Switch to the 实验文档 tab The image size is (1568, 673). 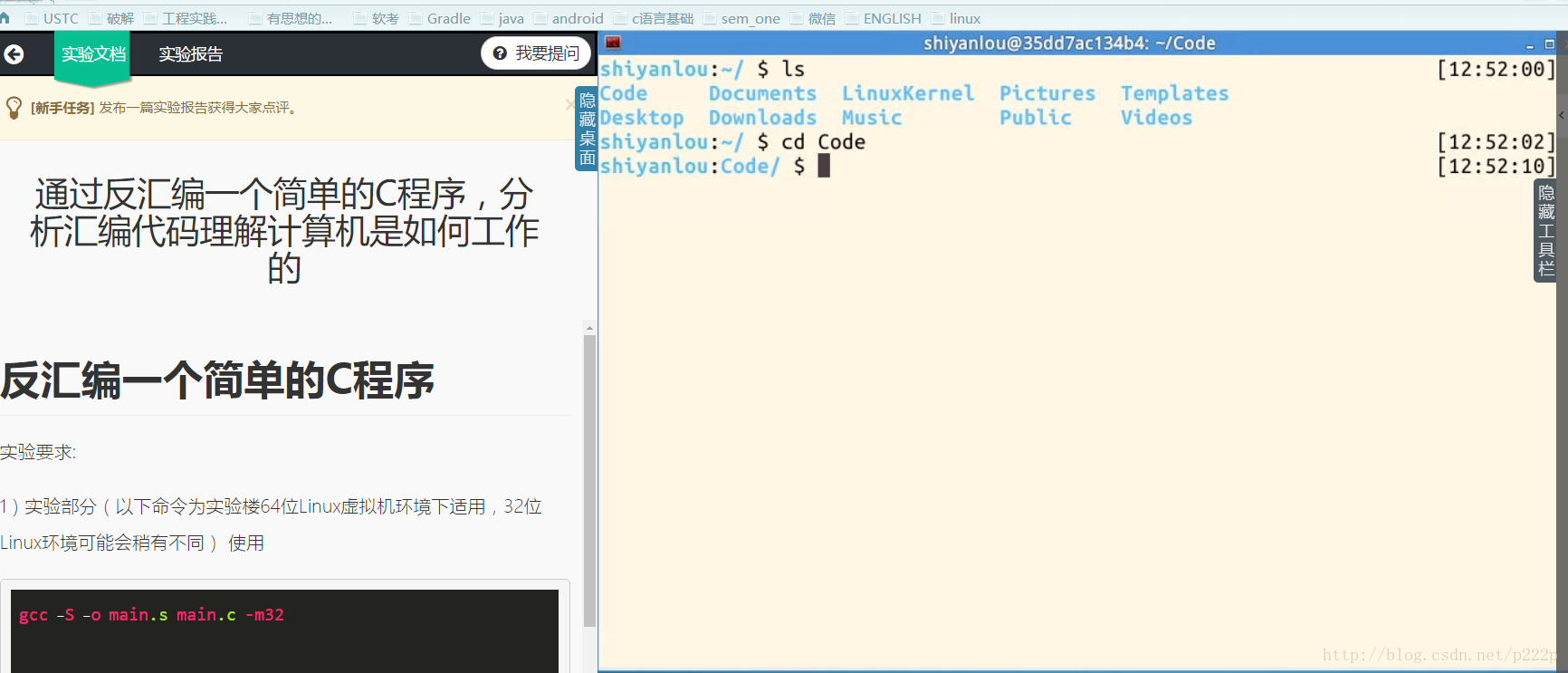[x=93, y=54]
